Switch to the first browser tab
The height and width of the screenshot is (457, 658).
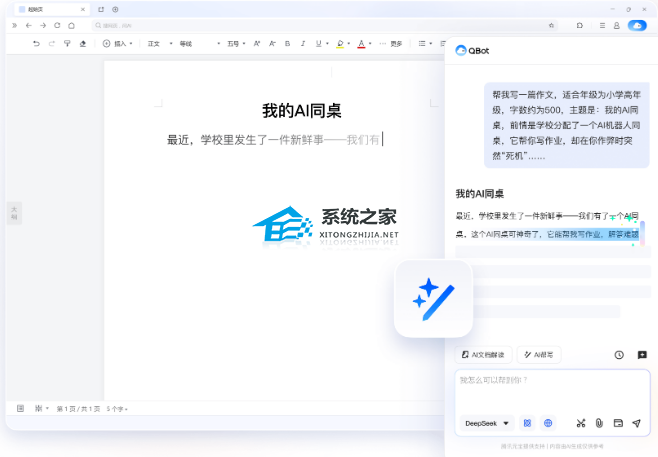pos(50,9)
